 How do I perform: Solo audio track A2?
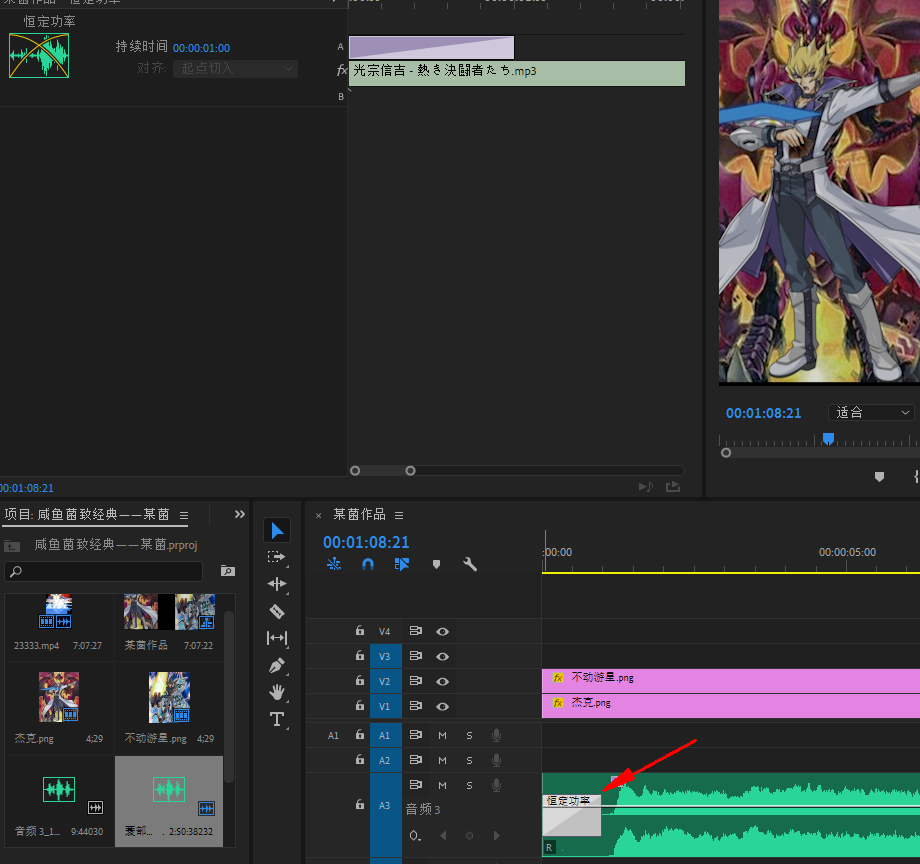click(469, 761)
